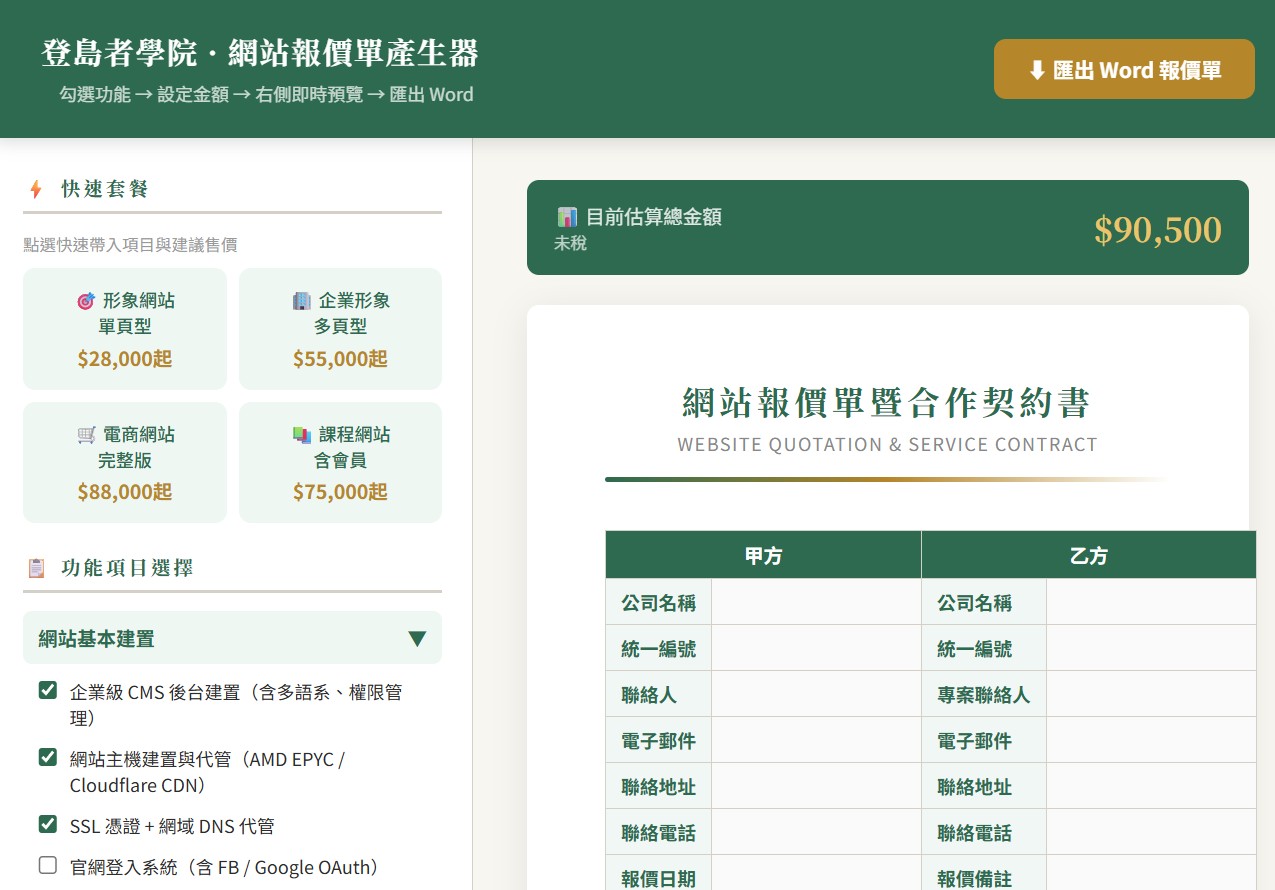This screenshot has width=1275, height=890.
Task: Click the $75,000起 price text
Action: pyautogui.click(x=340, y=492)
